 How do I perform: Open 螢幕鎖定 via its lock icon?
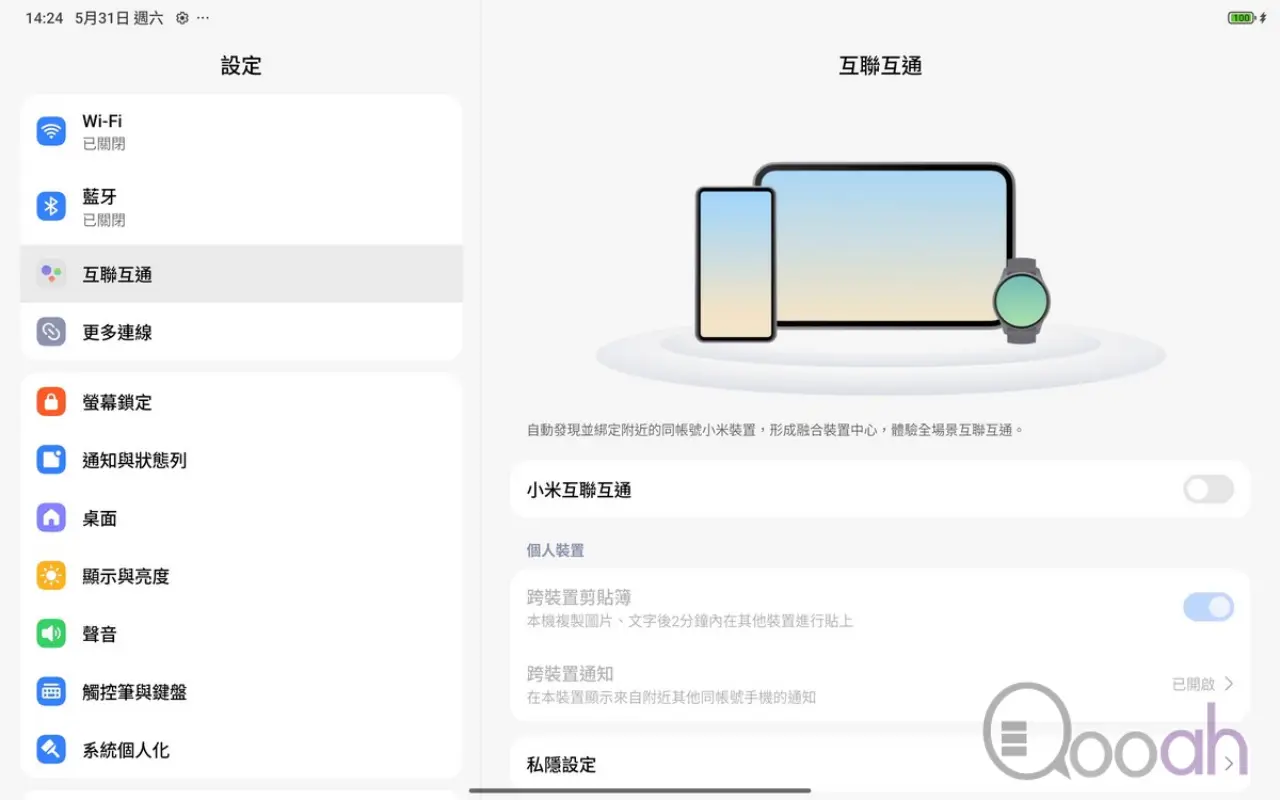[51, 402]
